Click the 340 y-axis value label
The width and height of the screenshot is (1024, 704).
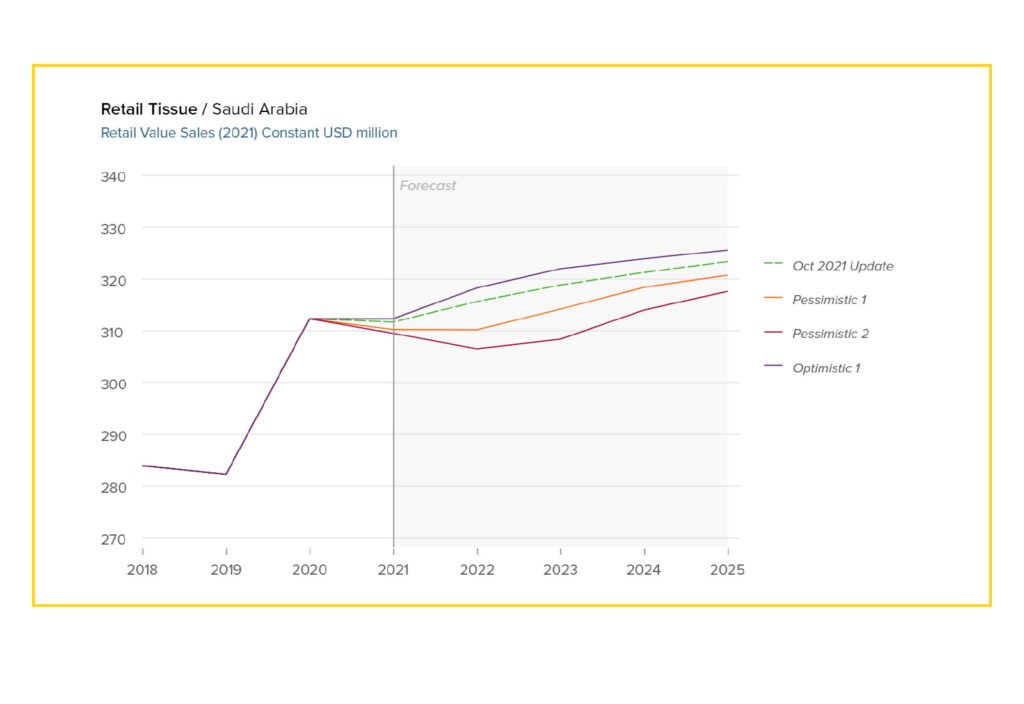coord(113,176)
